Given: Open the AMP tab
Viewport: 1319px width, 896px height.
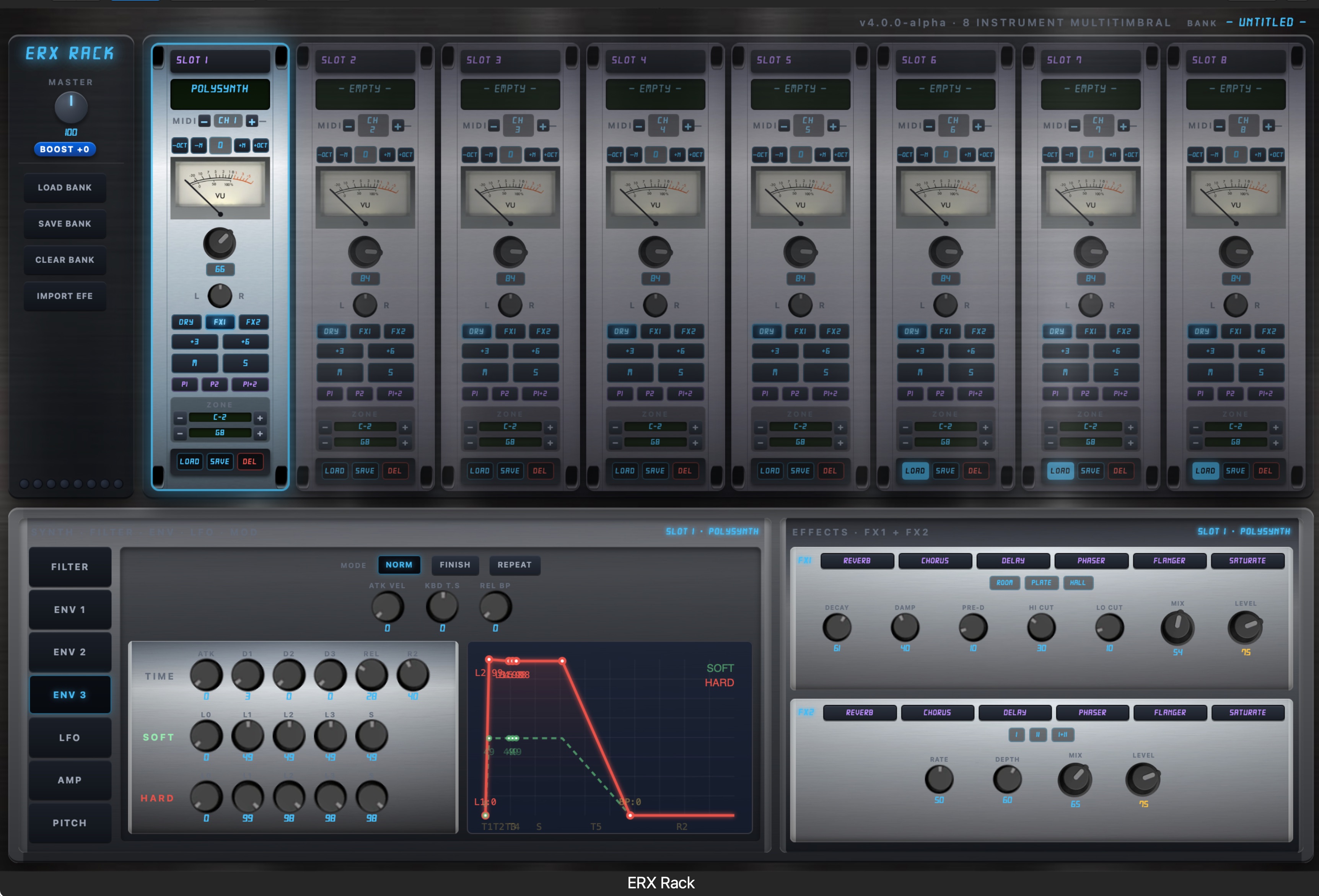Looking at the screenshot, I should tap(70, 780).
